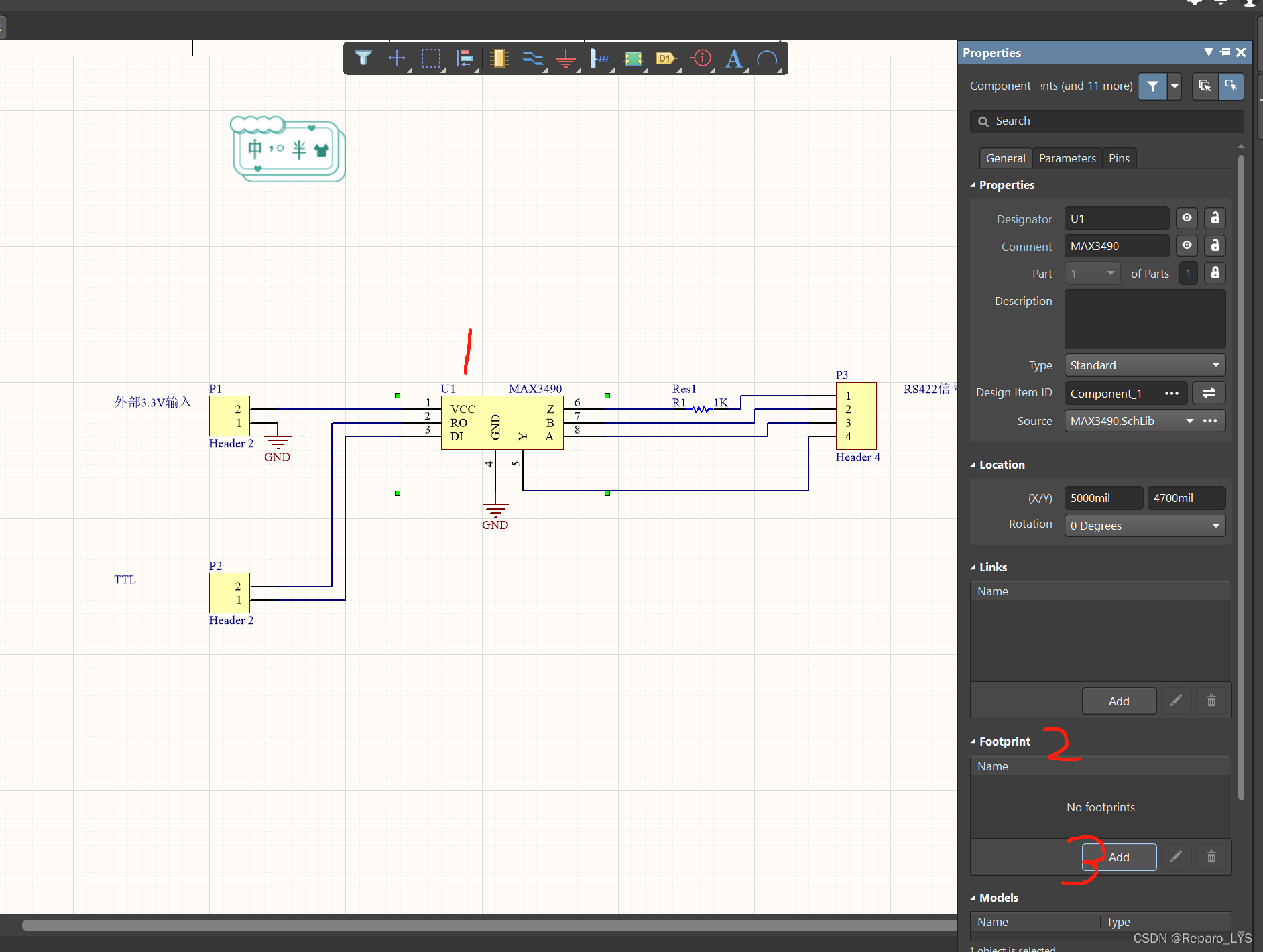This screenshot has width=1263, height=952.
Task: Select the rectangle selection tool
Action: click(430, 58)
